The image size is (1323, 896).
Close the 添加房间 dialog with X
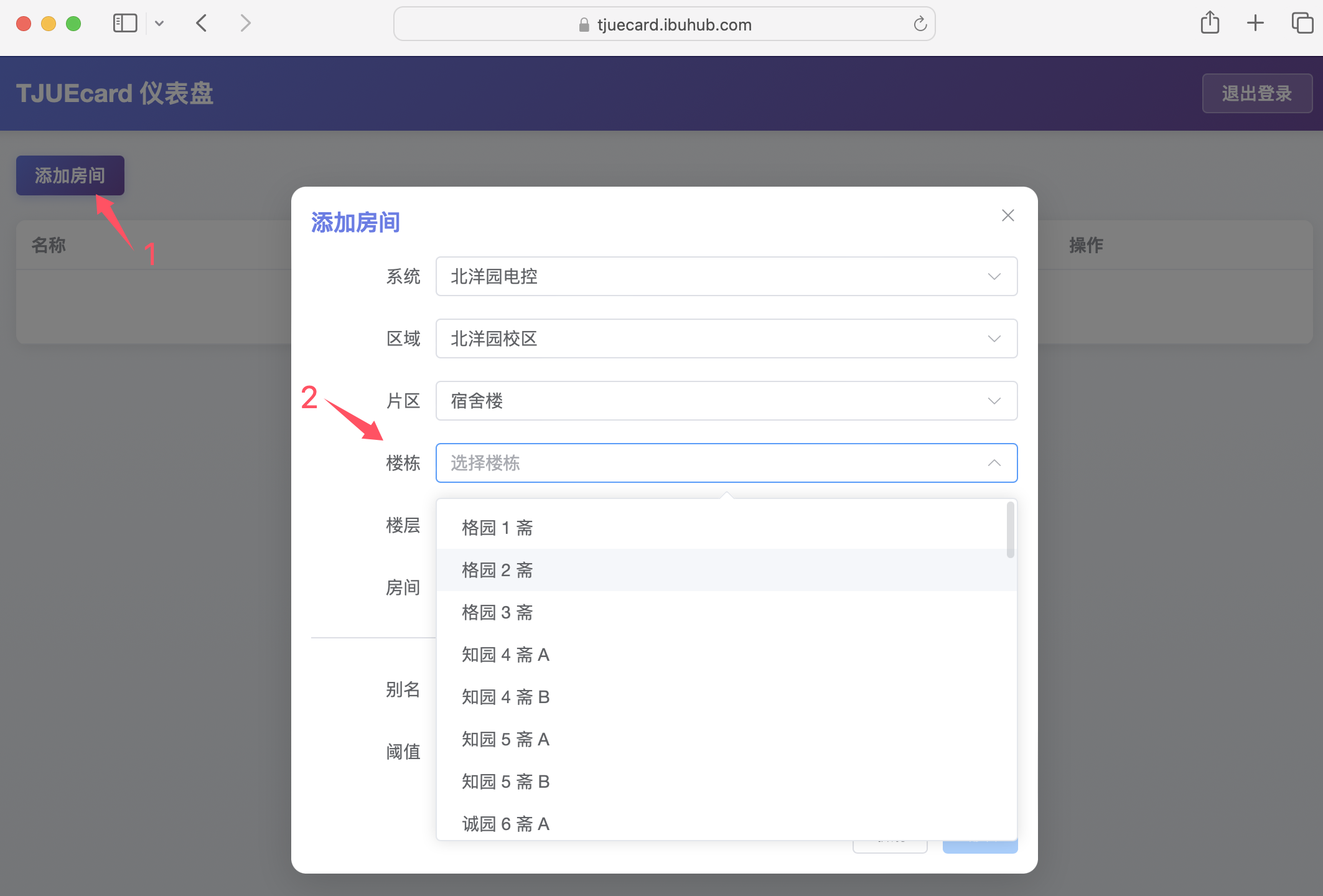coord(1007,215)
